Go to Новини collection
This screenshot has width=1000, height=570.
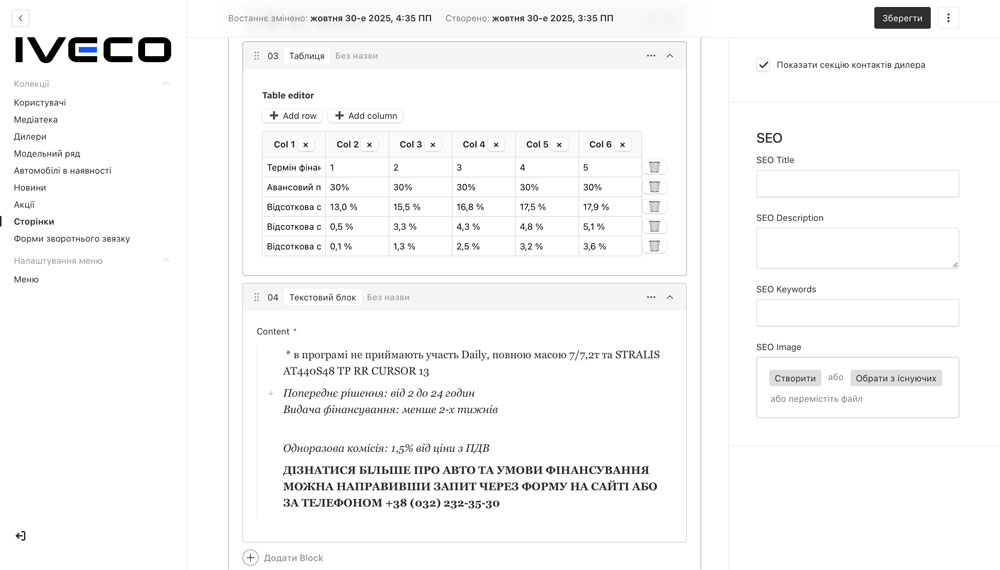pyautogui.click(x=30, y=187)
